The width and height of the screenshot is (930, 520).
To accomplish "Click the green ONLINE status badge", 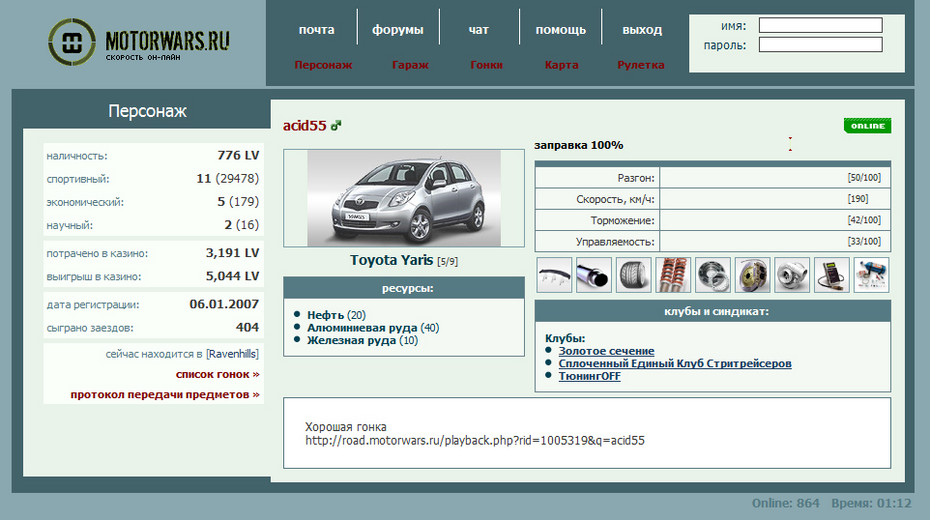I will [867, 126].
